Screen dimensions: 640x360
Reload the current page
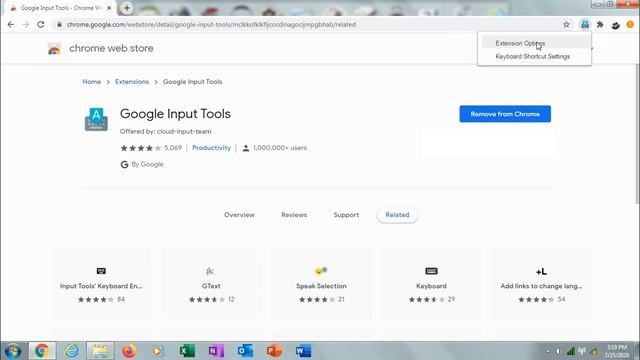point(41,24)
